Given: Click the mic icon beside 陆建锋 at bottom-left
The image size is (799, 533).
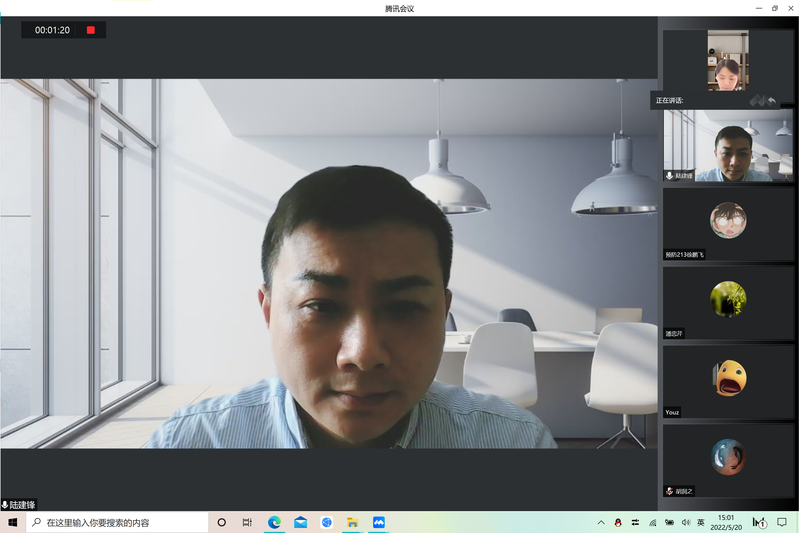Looking at the screenshot, I should (5, 505).
